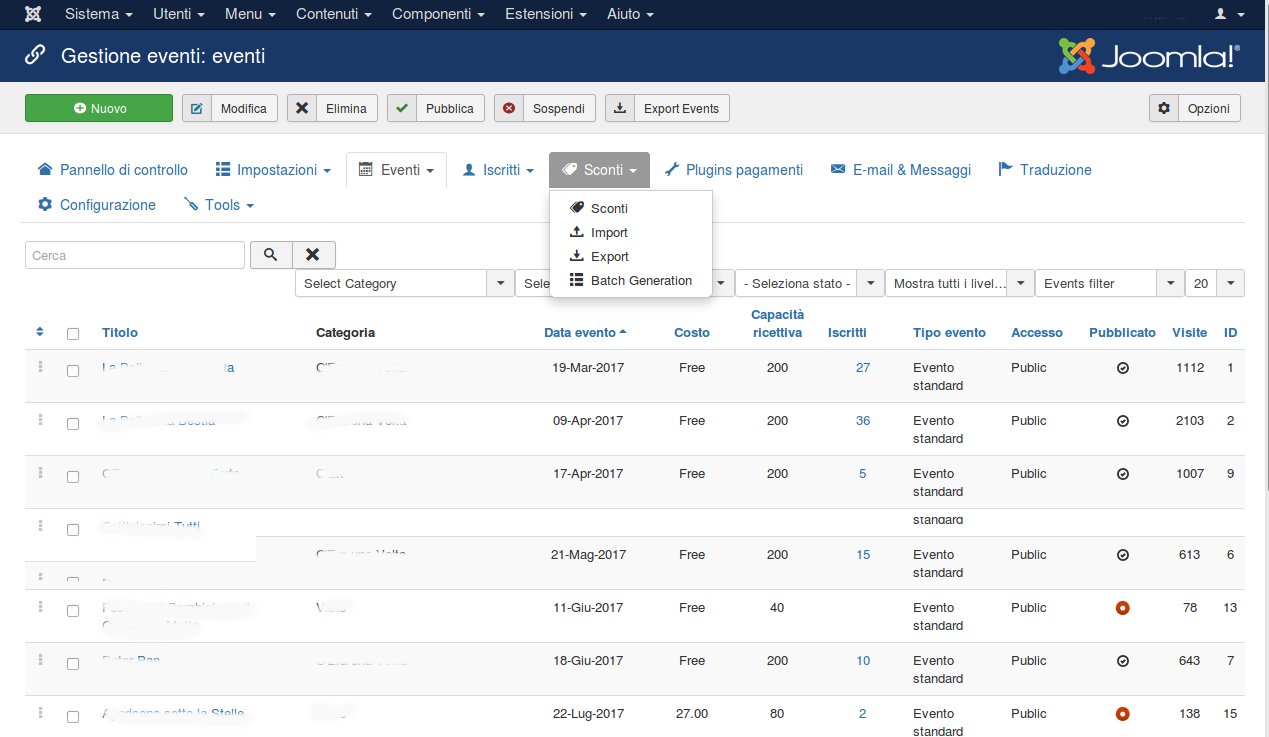Click the unpublished red icon for event ID 13
The width and height of the screenshot is (1269, 737).
(x=1122, y=608)
